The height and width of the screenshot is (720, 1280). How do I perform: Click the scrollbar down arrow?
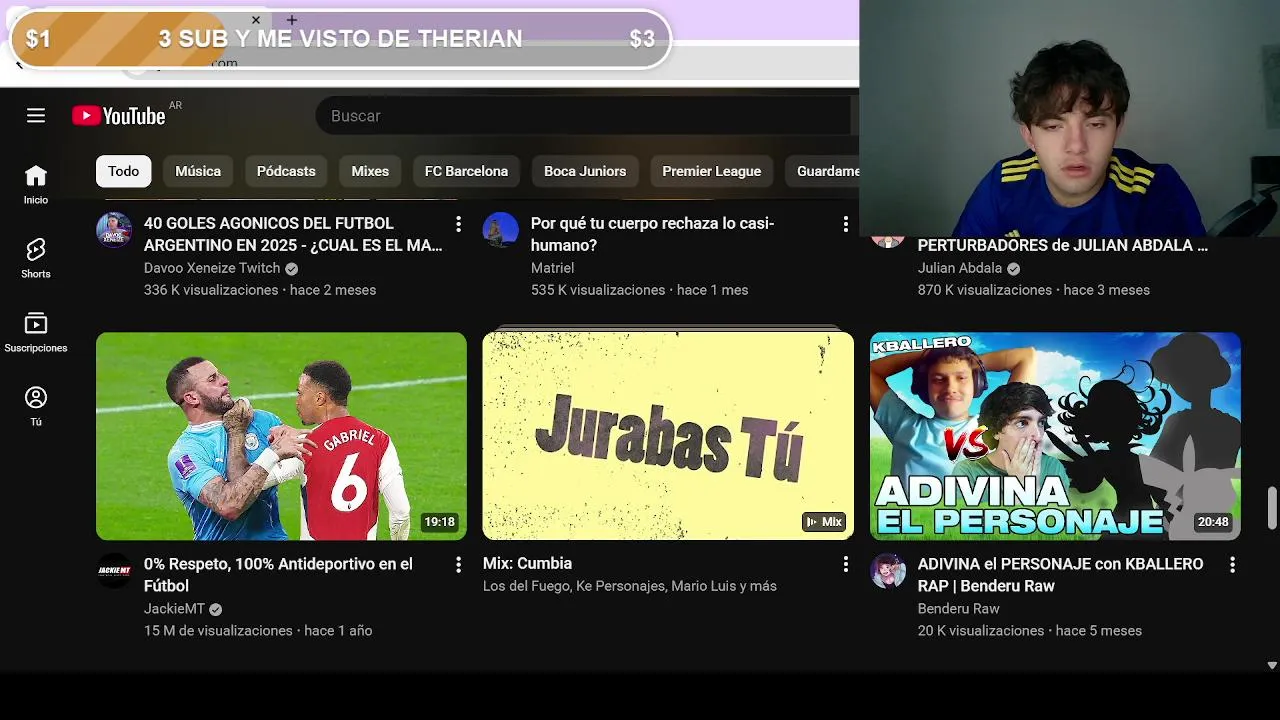coord(1272,665)
